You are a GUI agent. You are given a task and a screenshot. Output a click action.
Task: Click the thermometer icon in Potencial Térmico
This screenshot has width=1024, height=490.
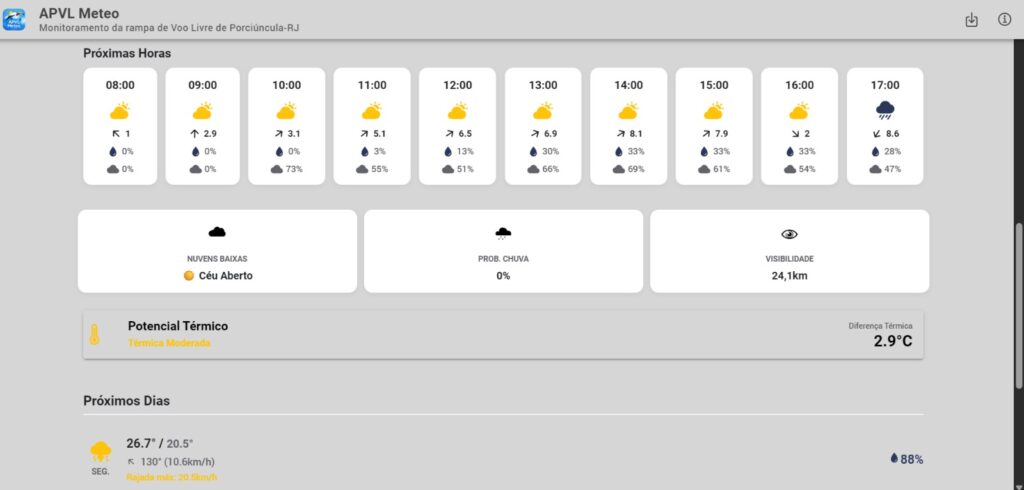(x=95, y=334)
